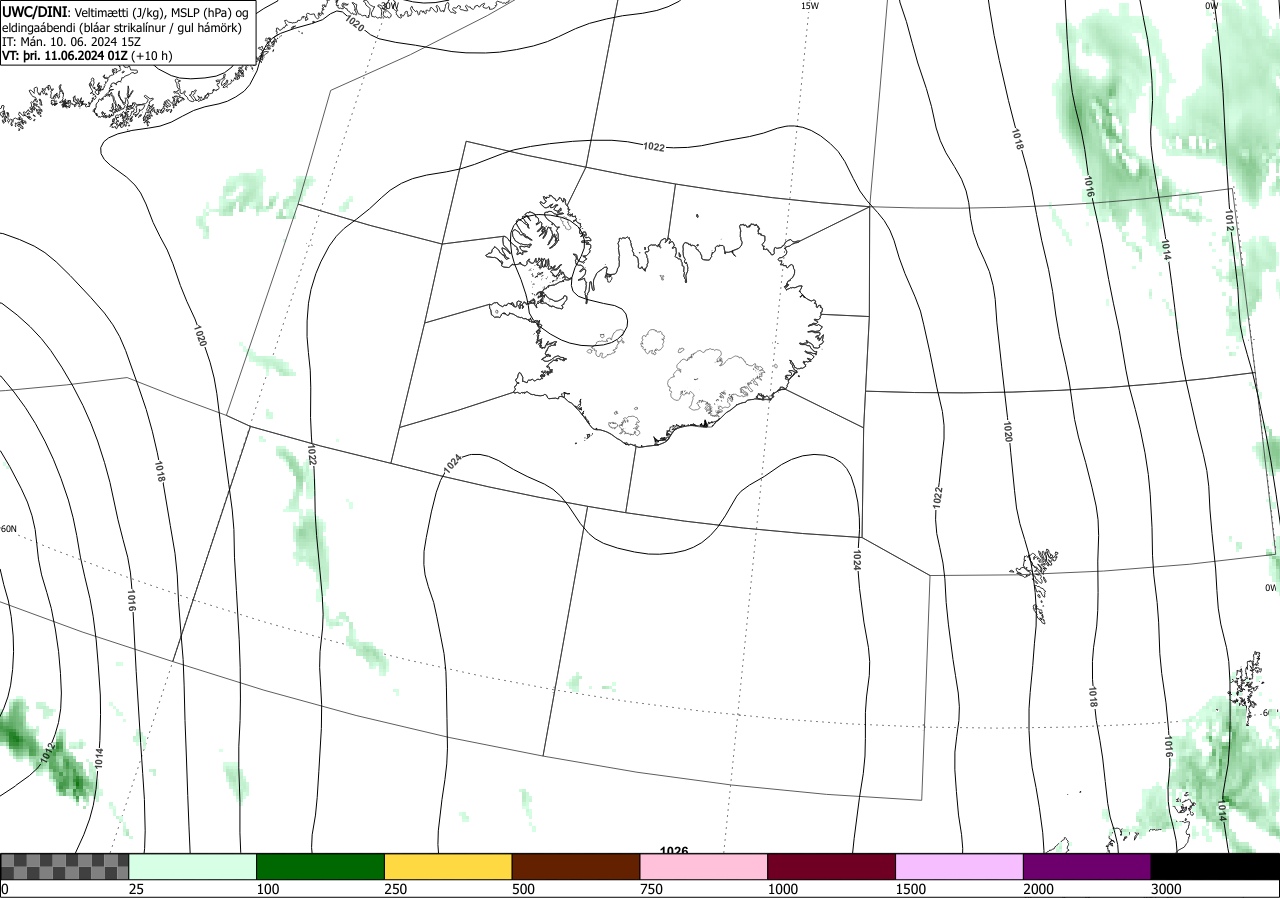Pick the maroon 1000–1500 legend swatch

(x=832, y=866)
